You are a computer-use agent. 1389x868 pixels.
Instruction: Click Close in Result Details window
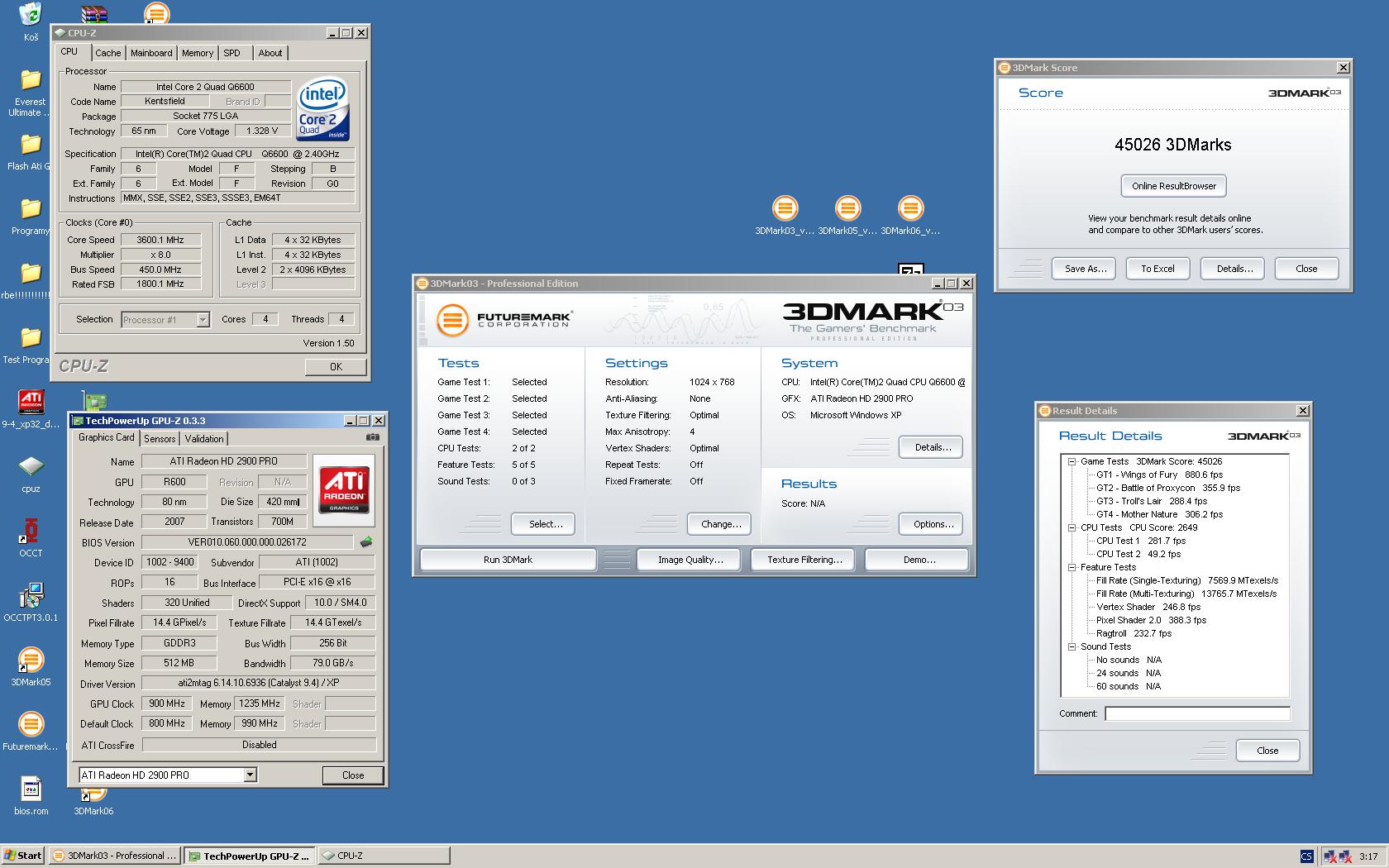pos(1267,751)
